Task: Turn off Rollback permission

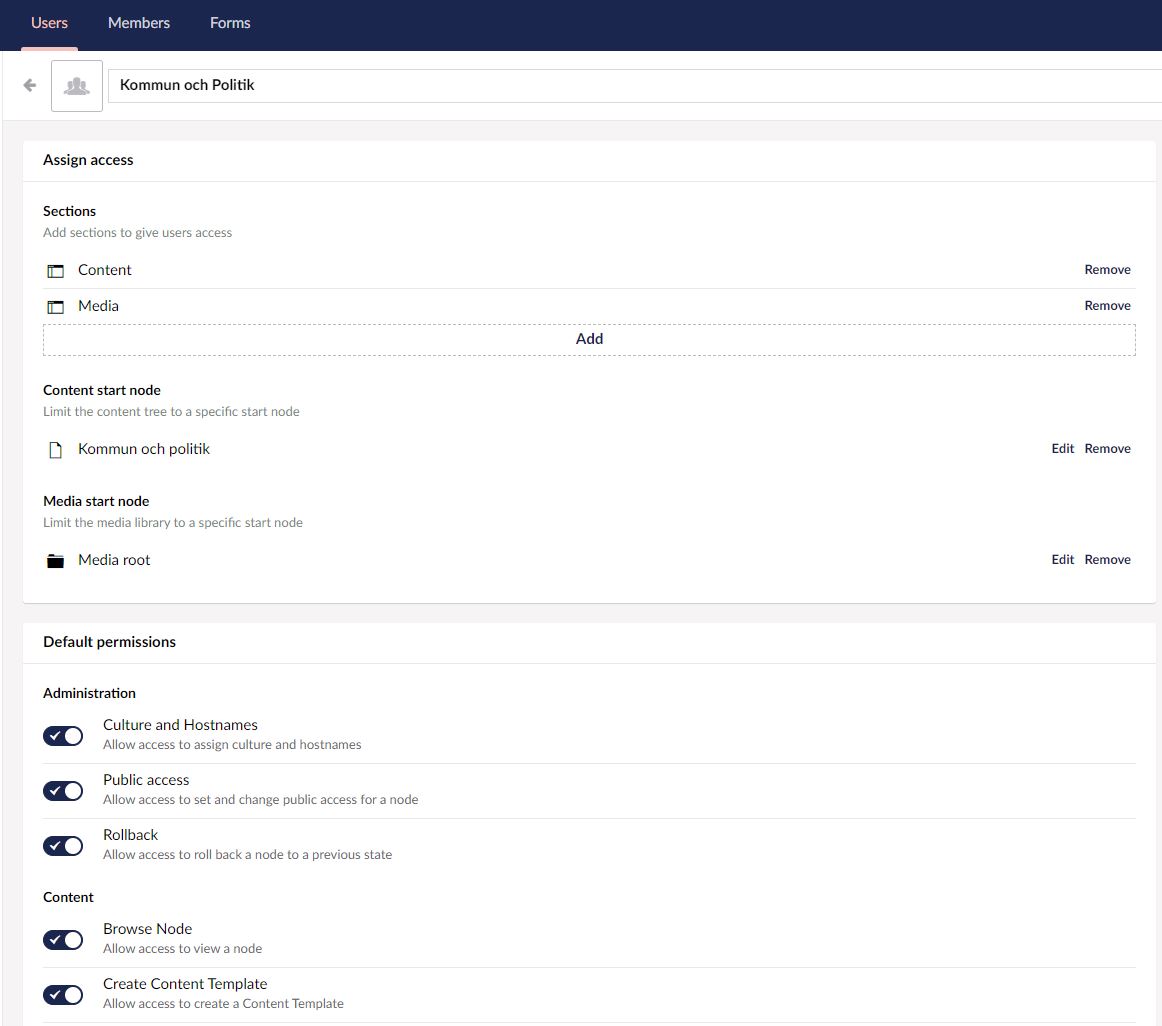Action: point(63,845)
